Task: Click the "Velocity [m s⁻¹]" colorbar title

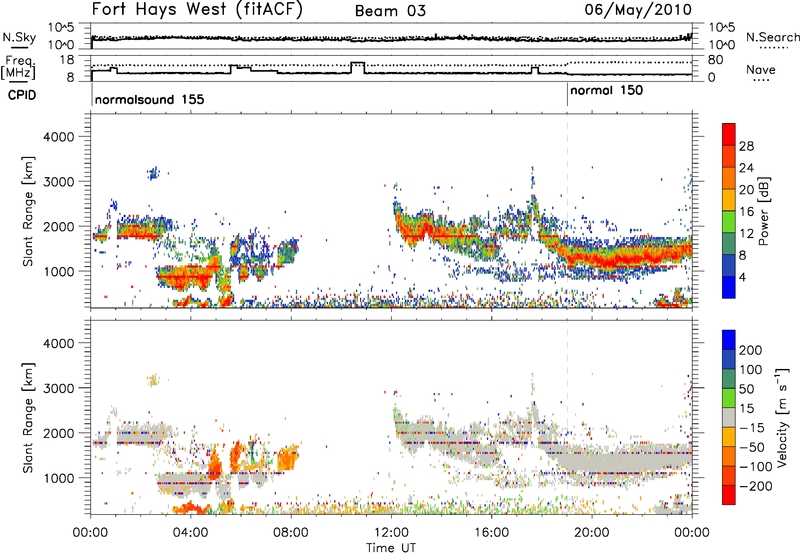Action: (x=781, y=417)
